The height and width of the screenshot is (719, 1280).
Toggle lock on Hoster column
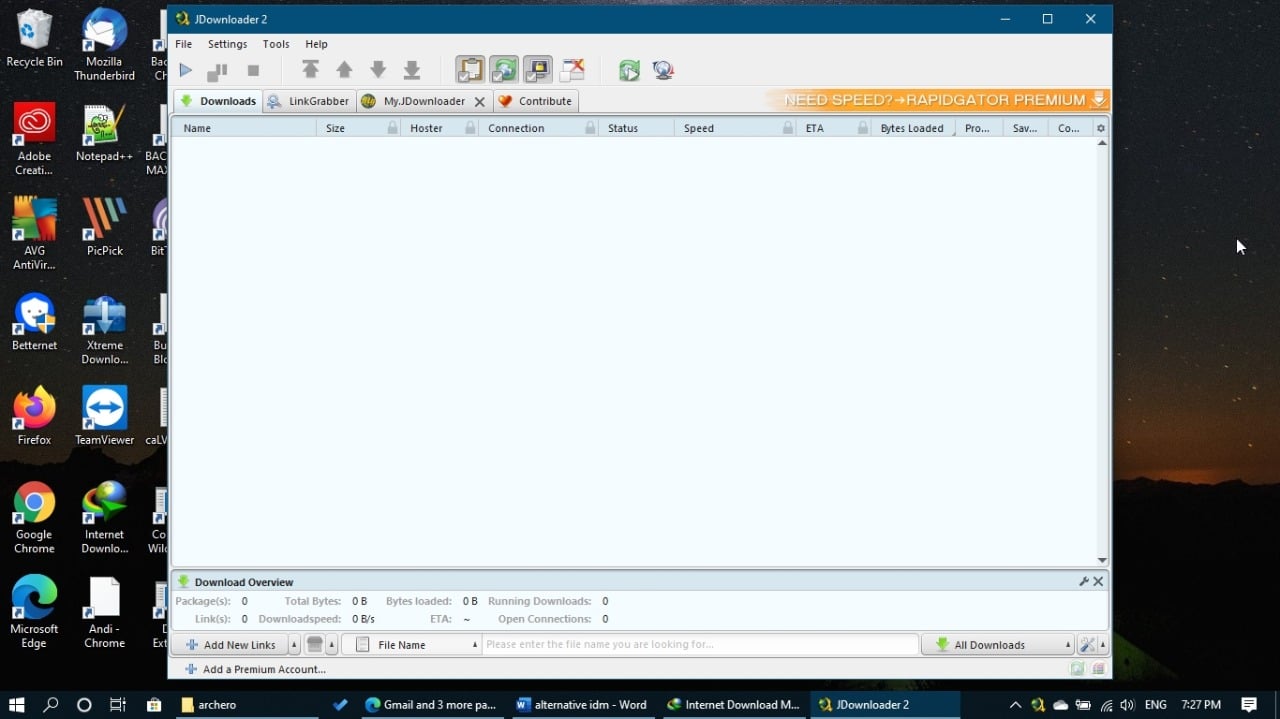[470, 128]
